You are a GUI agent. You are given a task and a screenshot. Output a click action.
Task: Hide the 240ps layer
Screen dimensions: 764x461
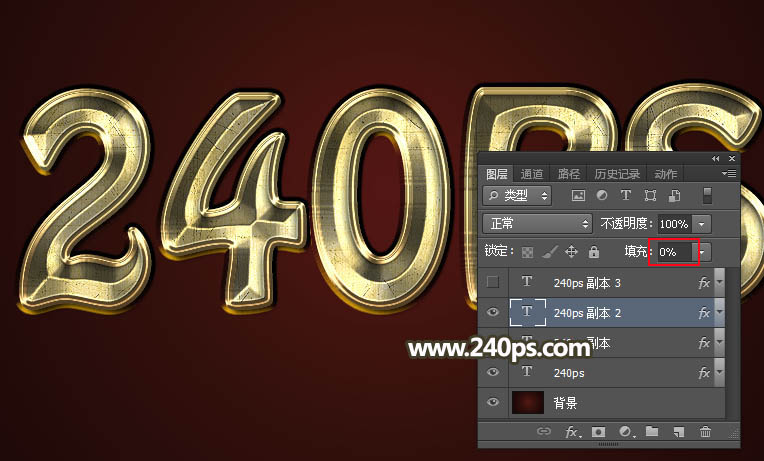tap(493, 372)
